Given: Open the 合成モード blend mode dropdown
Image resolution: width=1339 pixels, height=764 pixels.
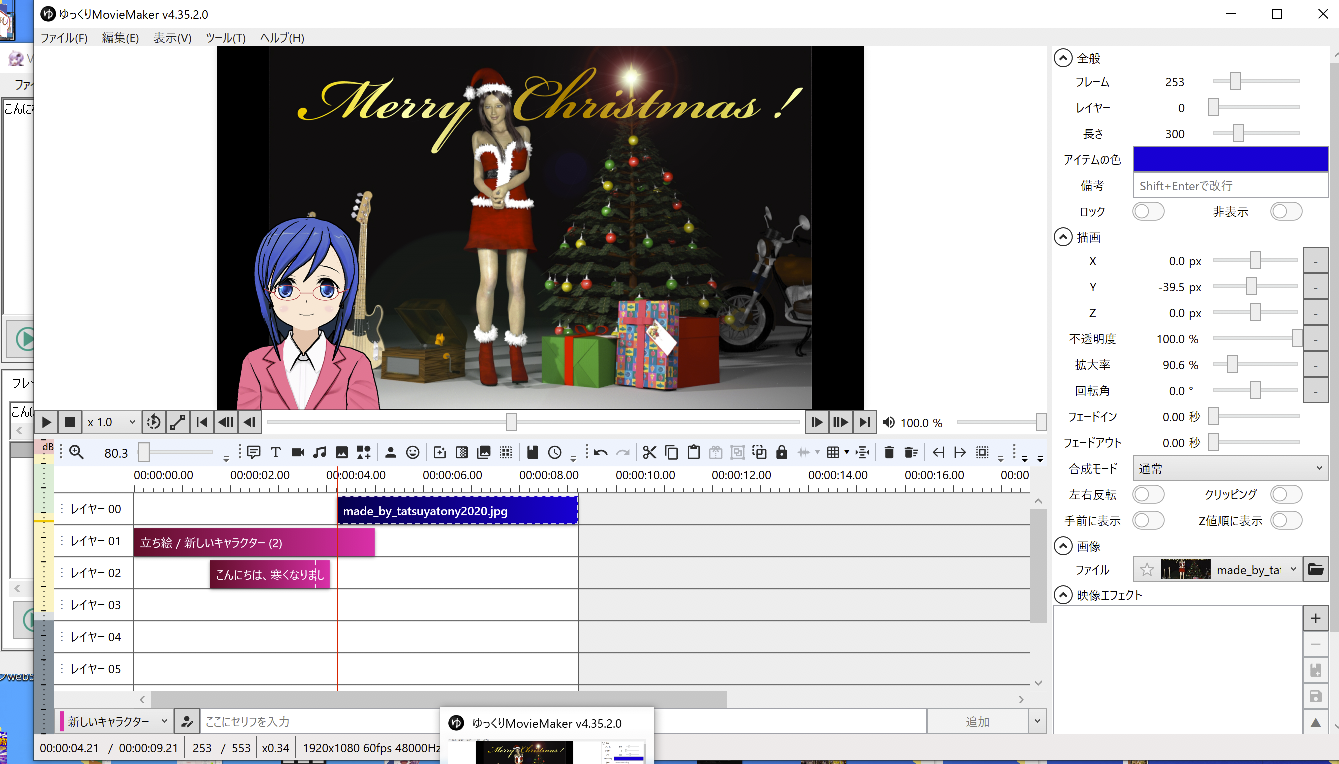Looking at the screenshot, I should (x=1230, y=468).
